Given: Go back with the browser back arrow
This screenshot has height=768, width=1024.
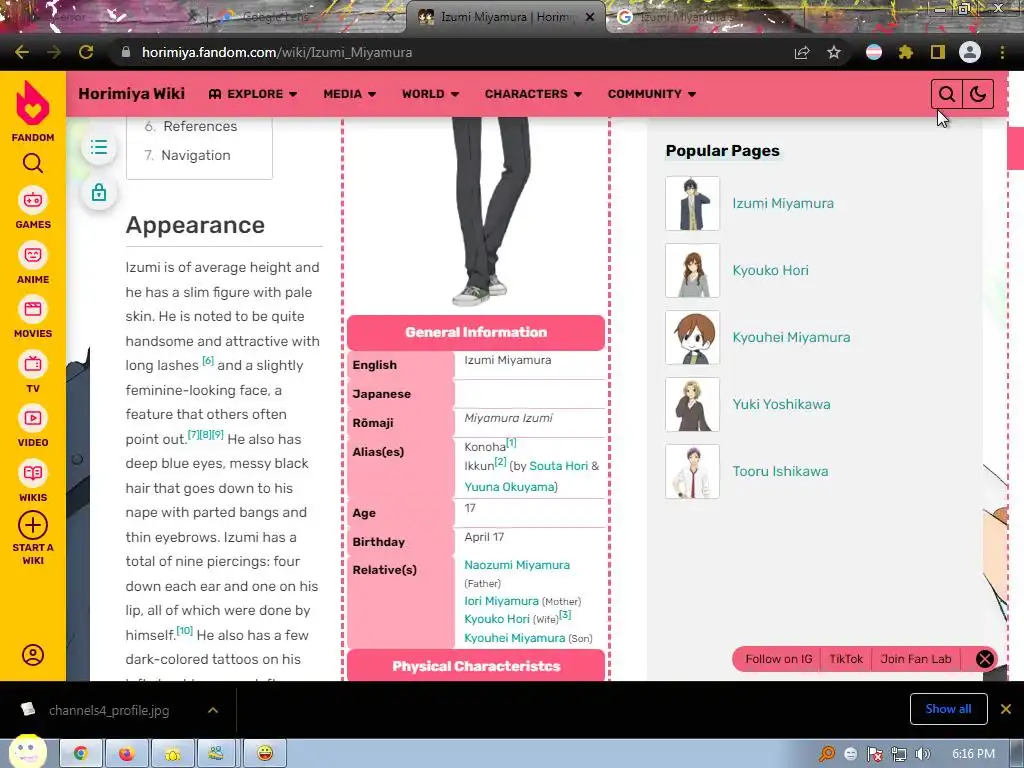Looking at the screenshot, I should pos(22,52).
